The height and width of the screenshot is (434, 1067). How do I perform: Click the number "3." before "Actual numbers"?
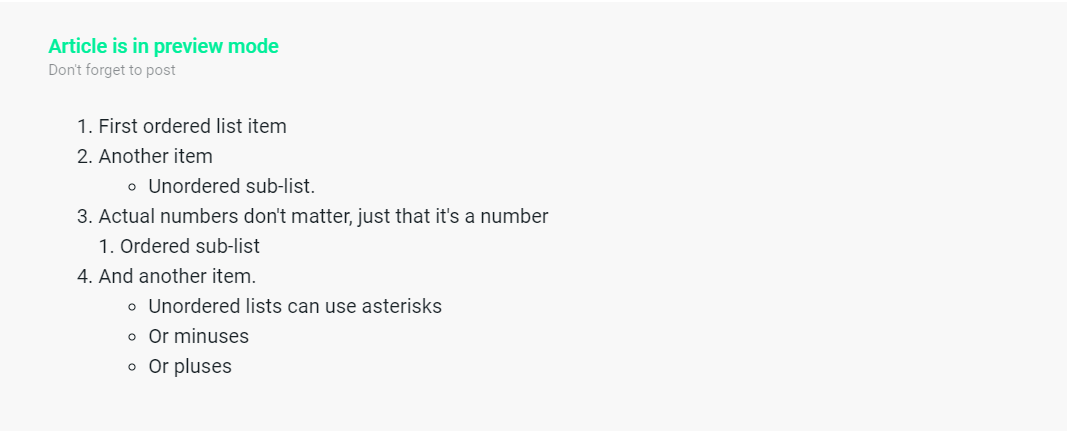coord(85,216)
